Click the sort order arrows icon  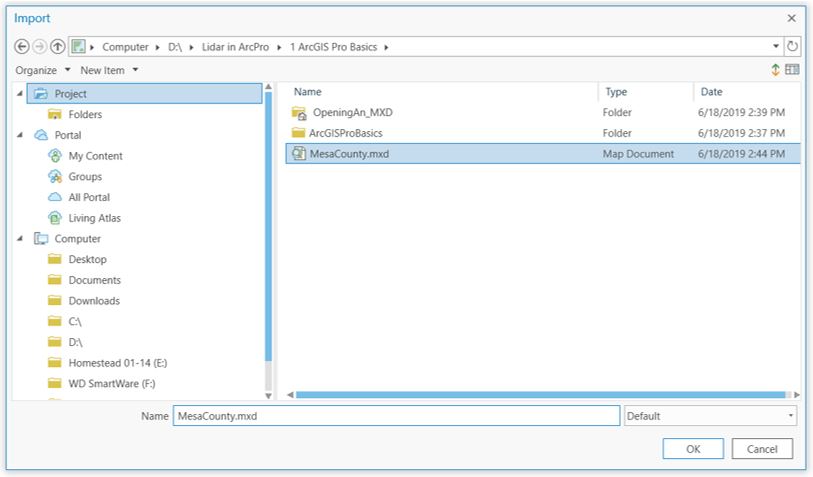(775, 70)
